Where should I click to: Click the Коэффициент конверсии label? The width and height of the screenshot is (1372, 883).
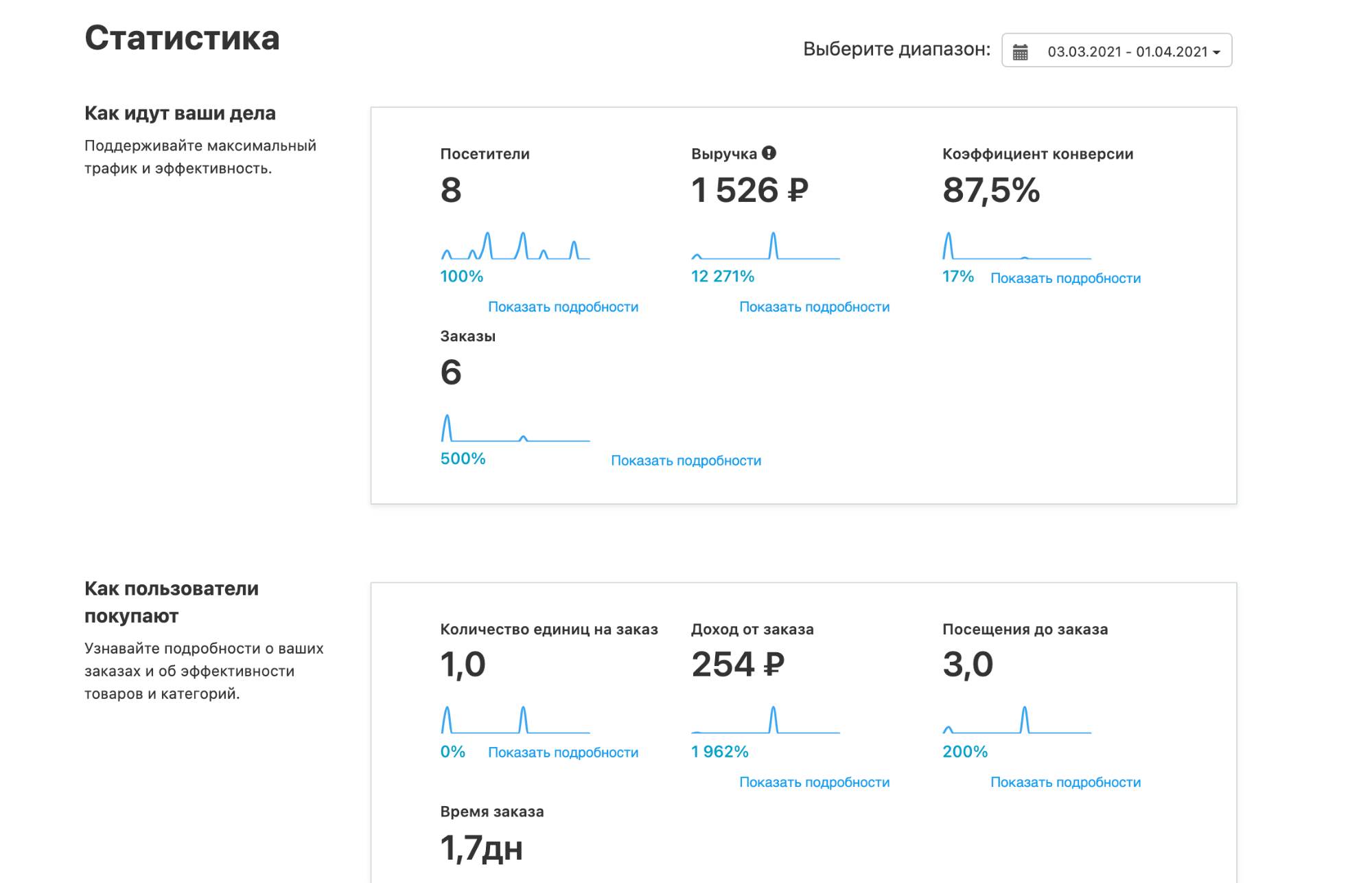pyautogui.click(x=1038, y=154)
